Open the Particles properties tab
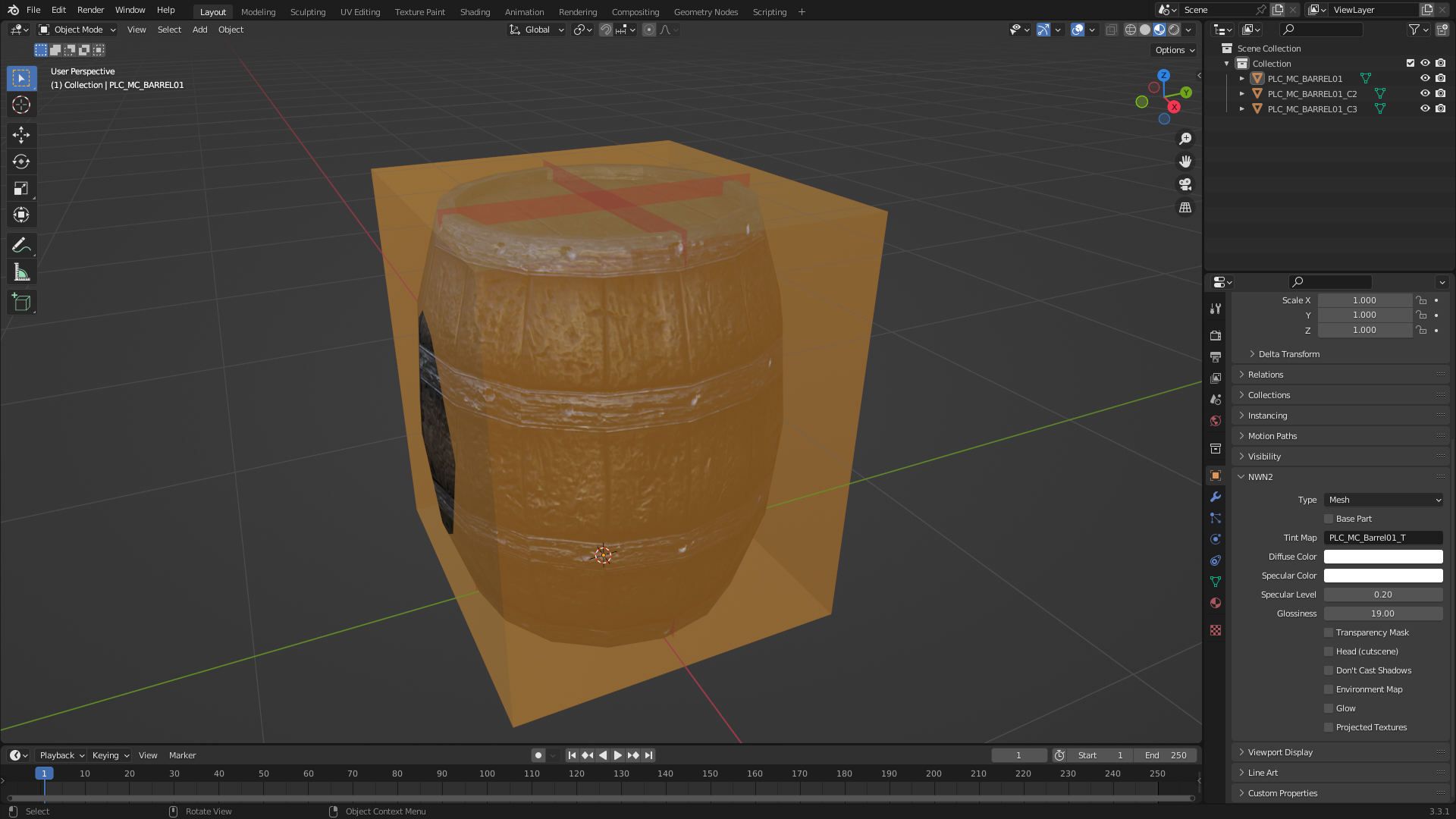The image size is (1456, 819). pyautogui.click(x=1216, y=518)
